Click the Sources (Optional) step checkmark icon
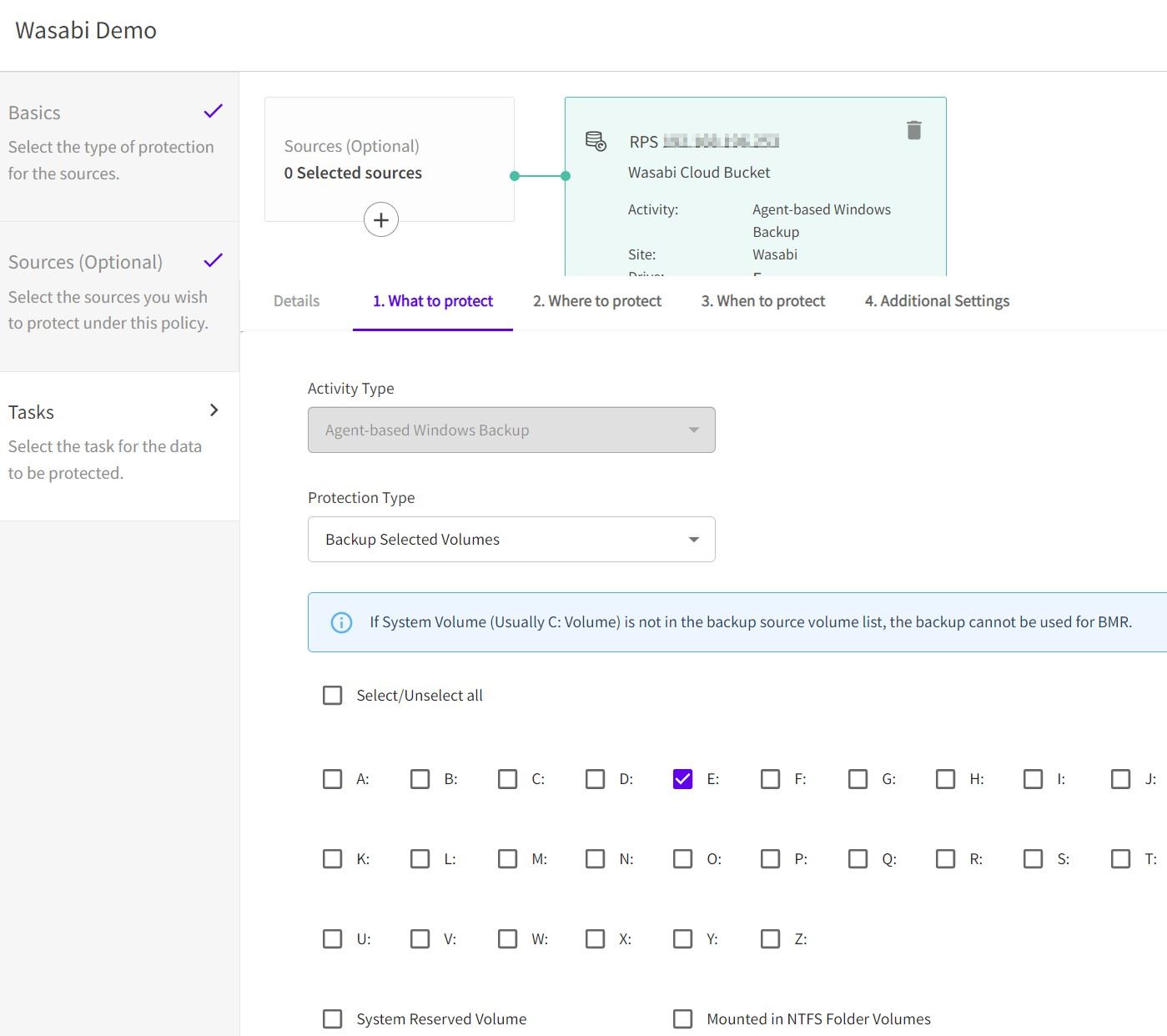 (214, 260)
